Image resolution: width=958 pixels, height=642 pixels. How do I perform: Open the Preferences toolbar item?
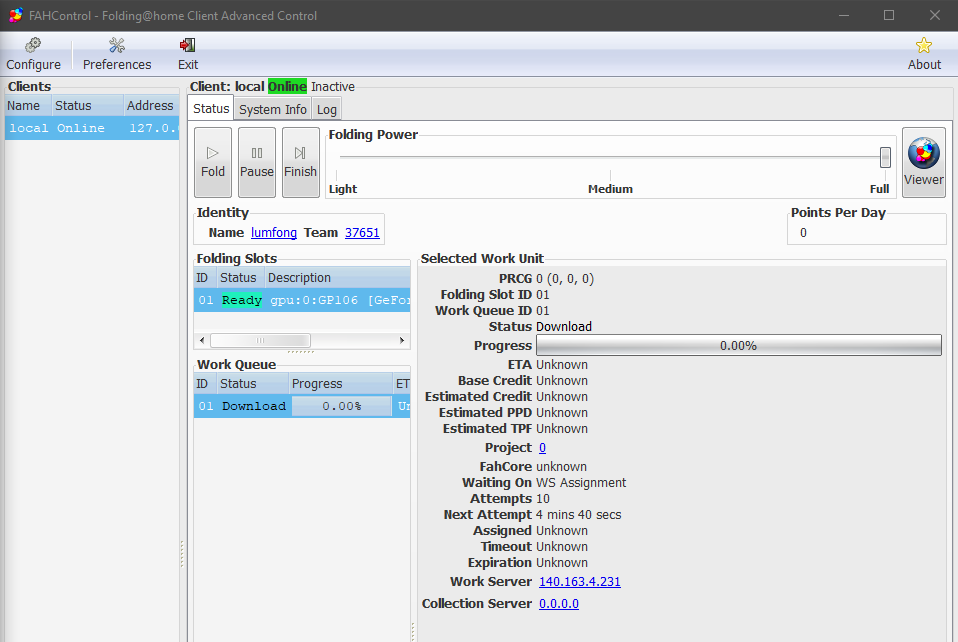click(x=117, y=54)
